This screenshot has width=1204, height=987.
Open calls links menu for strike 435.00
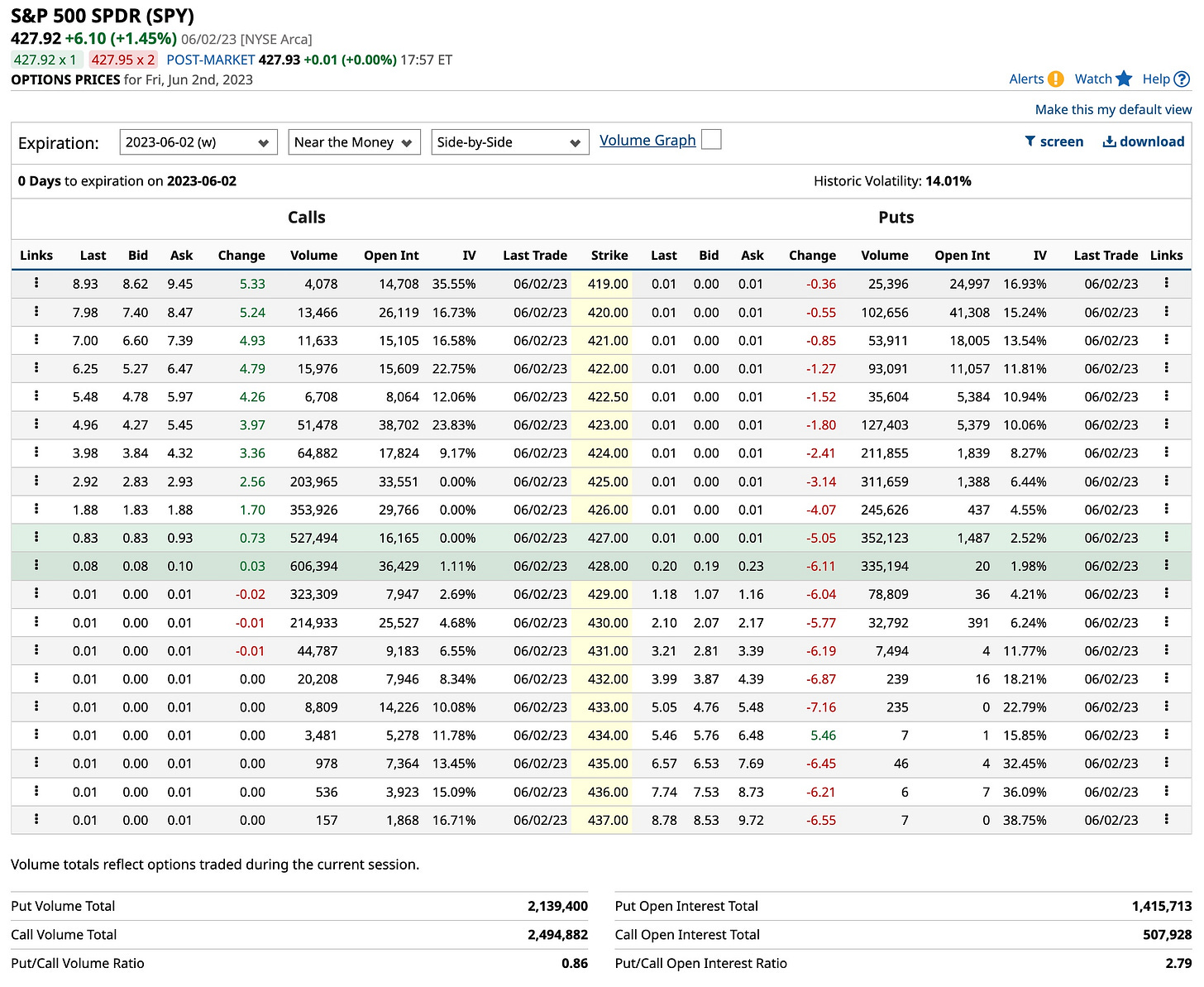(x=36, y=762)
